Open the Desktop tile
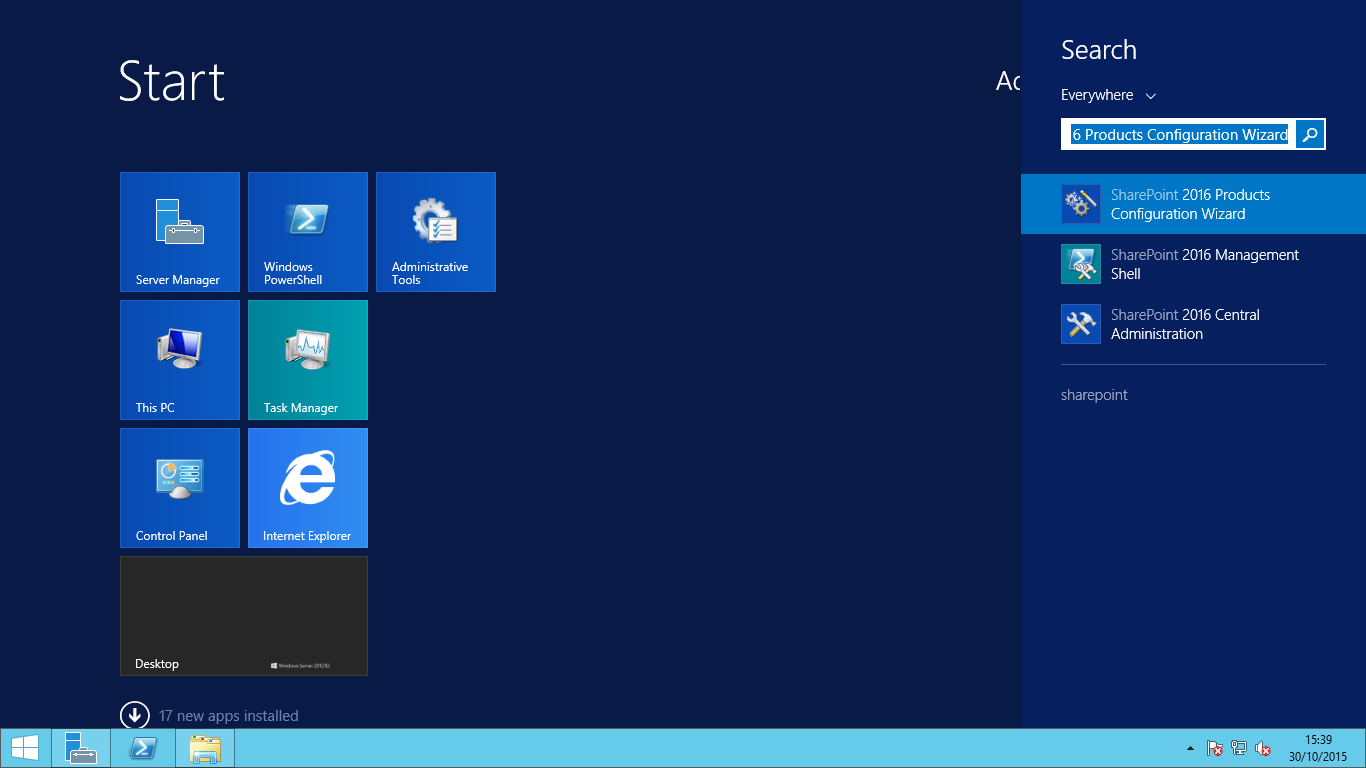Screen dimensions: 1366x768 click(244, 616)
